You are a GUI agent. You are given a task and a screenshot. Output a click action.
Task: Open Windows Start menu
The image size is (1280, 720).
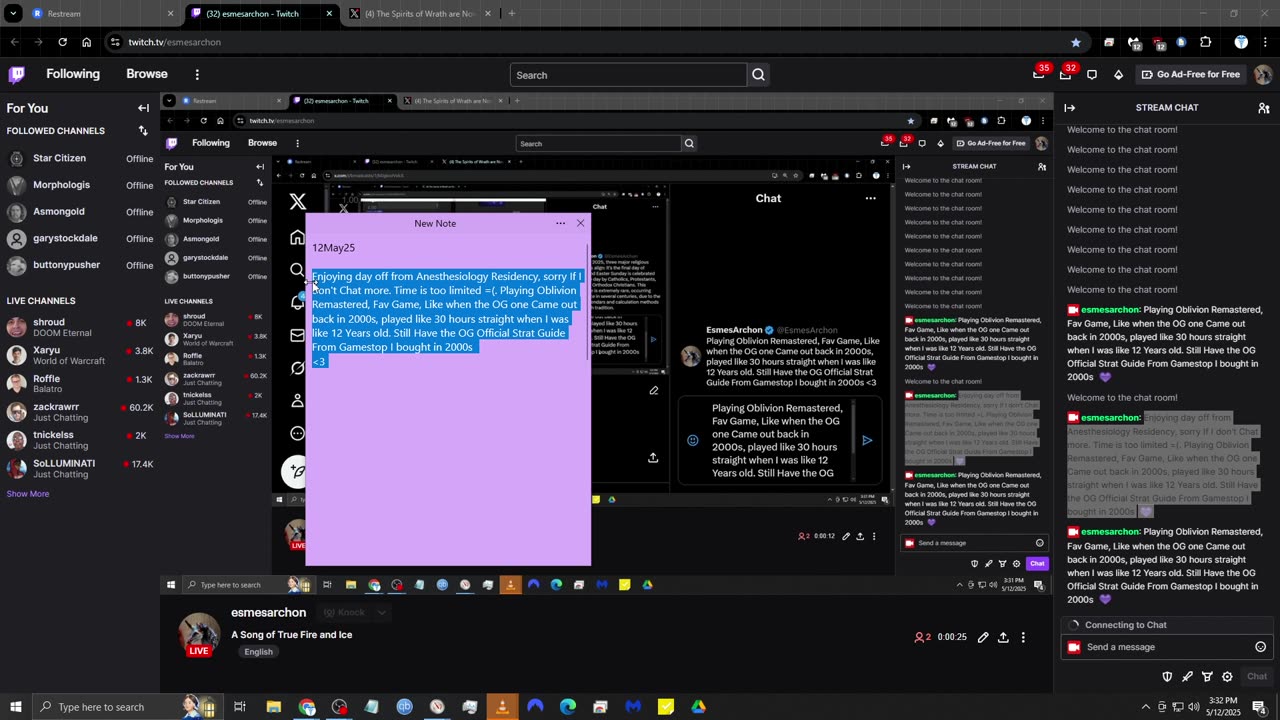pyautogui.click(x=16, y=707)
